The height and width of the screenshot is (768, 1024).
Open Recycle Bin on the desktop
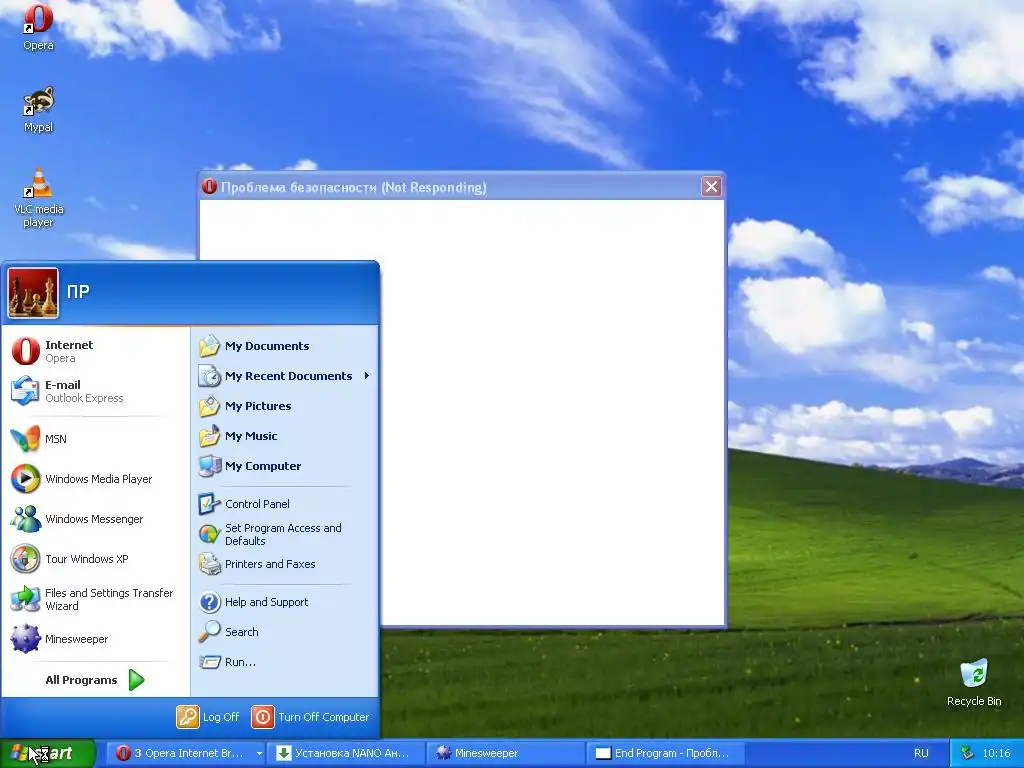point(974,683)
